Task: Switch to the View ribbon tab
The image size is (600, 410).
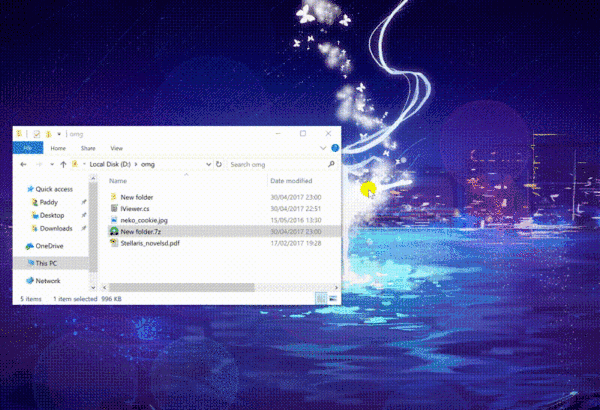Action: tap(116, 148)
